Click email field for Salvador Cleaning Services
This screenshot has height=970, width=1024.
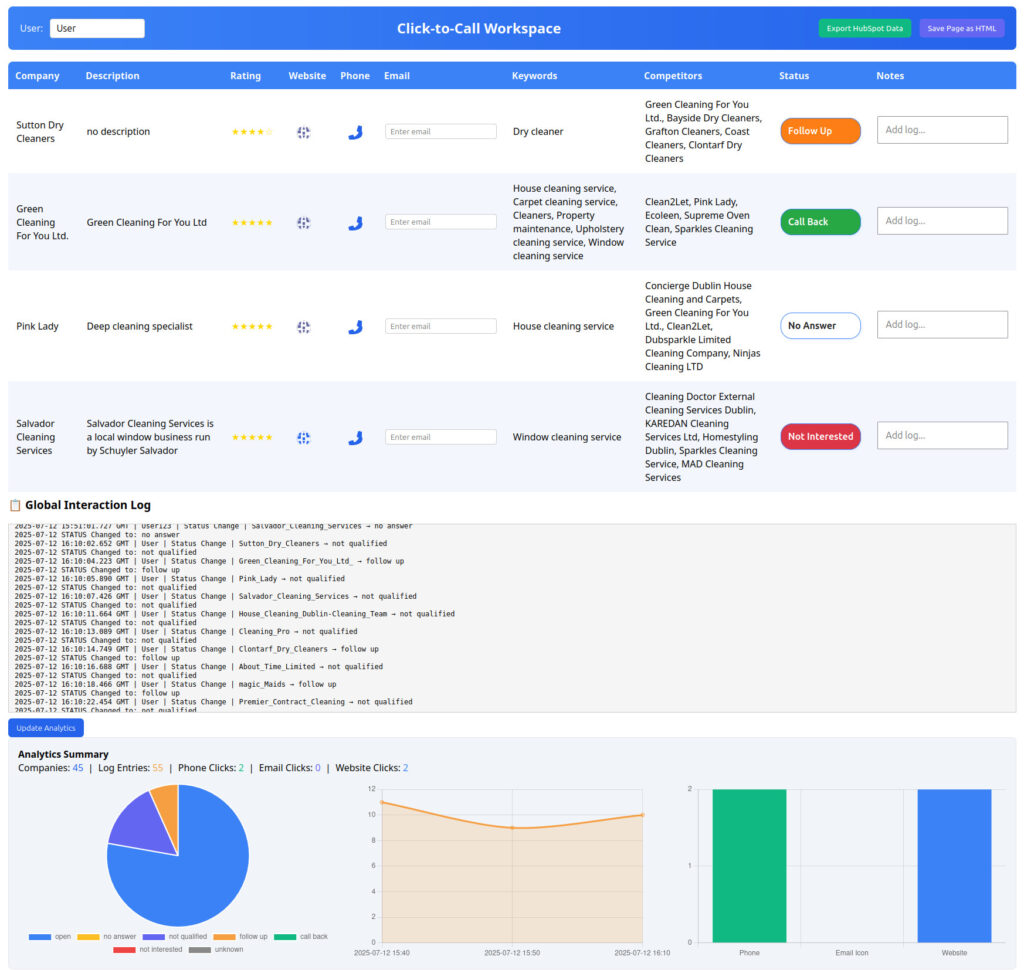(441, 437)
